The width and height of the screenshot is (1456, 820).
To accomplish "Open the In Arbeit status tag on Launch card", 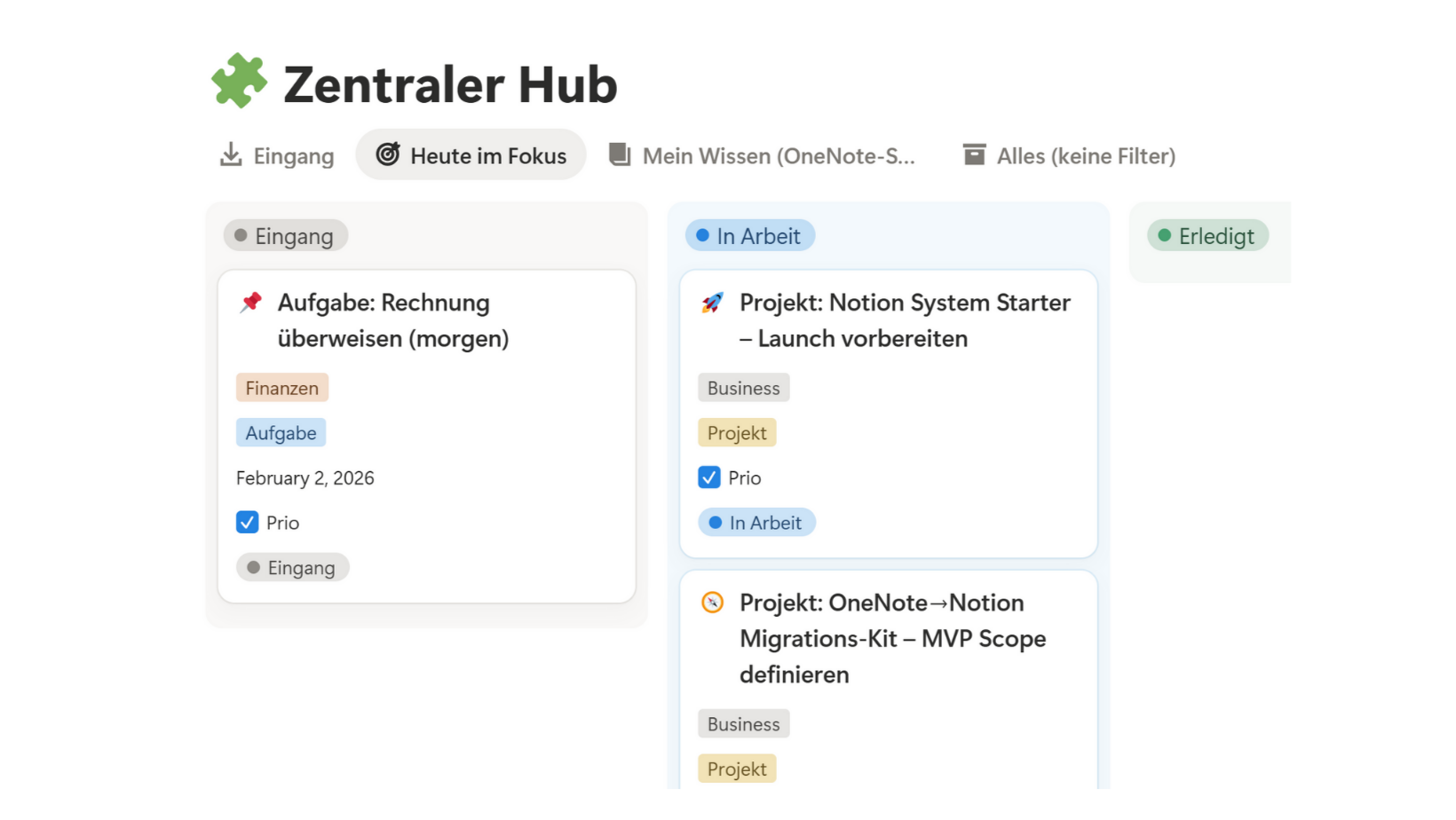I will (756, 523).
